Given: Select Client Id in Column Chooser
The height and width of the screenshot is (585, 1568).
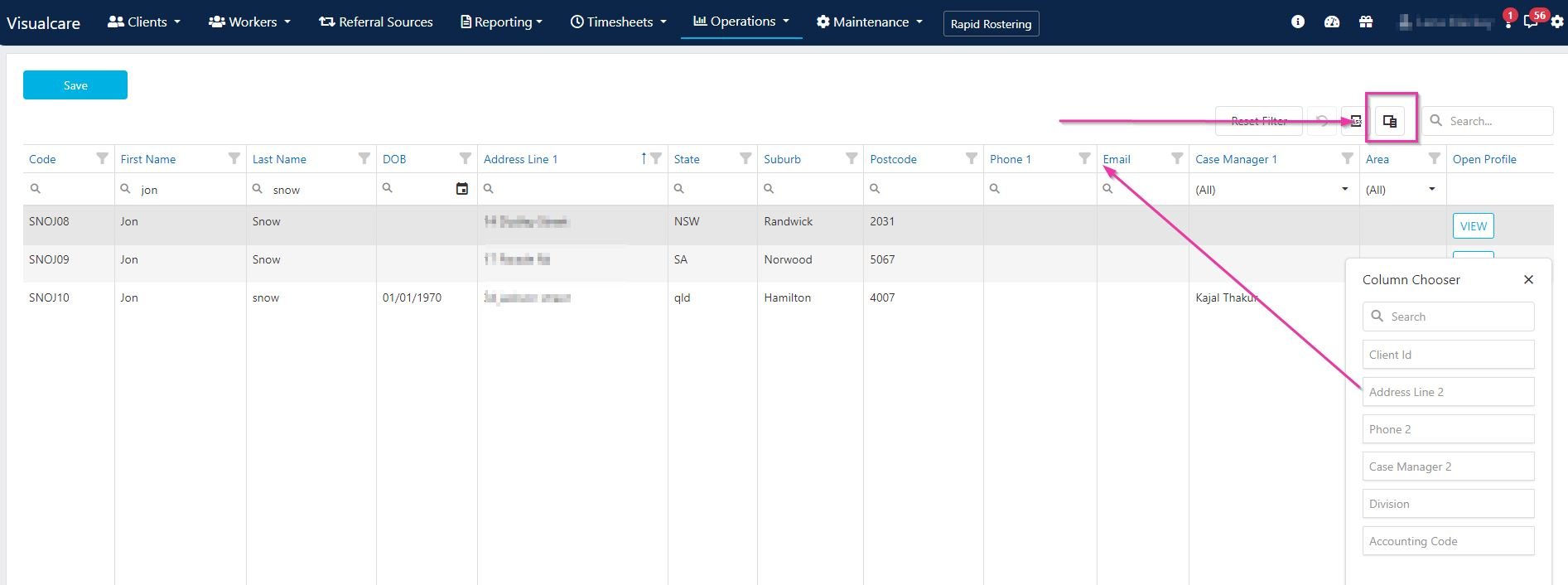Looking at the screenshot, I should click(x=1448, y=355).
